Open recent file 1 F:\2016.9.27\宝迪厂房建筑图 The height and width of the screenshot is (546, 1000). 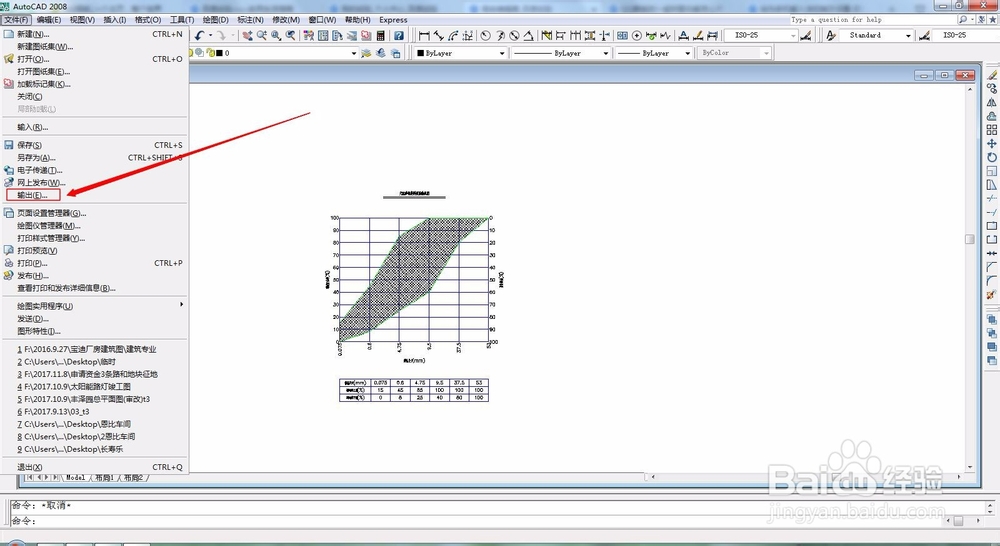(94, 350)
